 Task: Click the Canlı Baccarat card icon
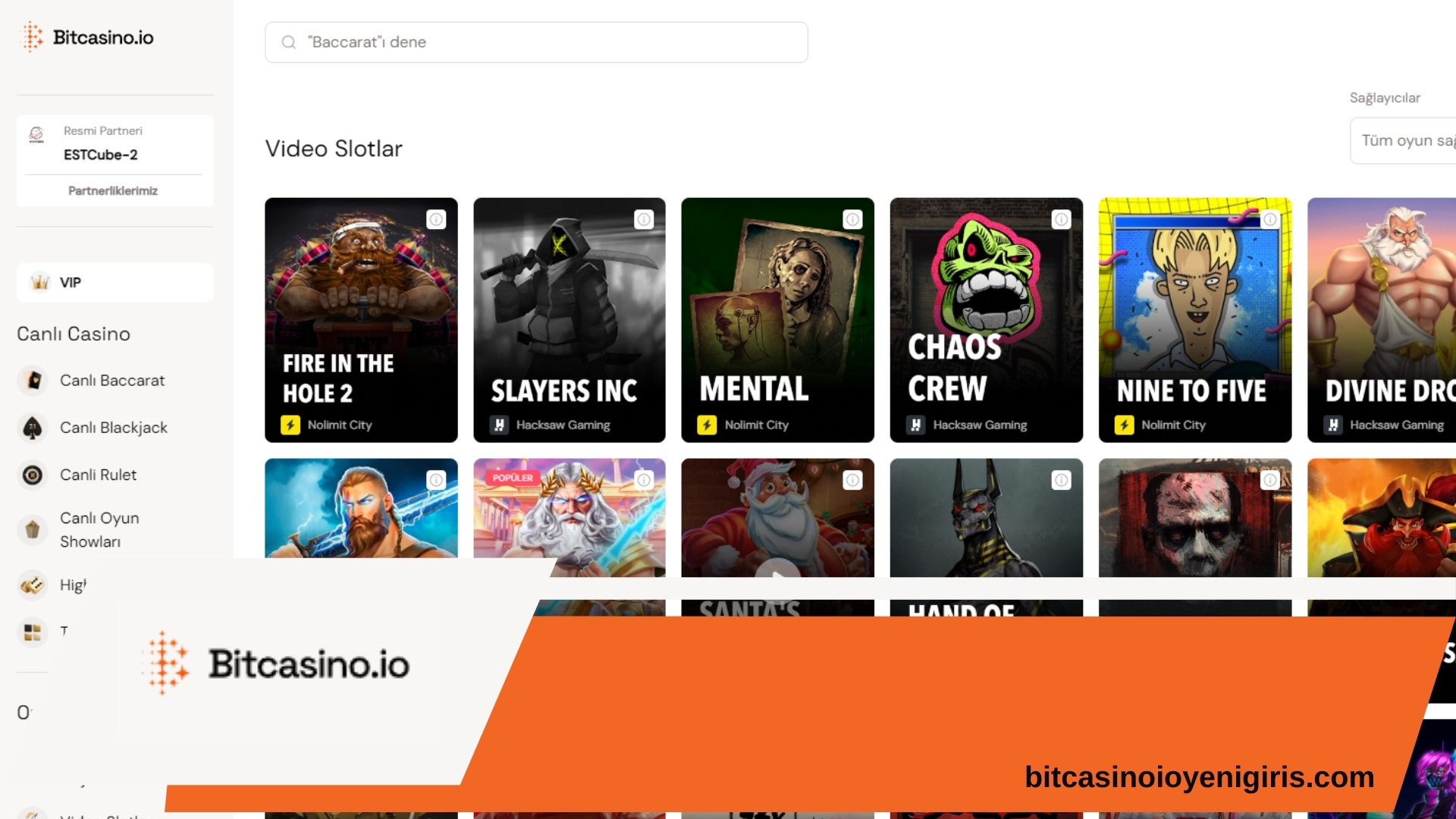pos(33,381)
